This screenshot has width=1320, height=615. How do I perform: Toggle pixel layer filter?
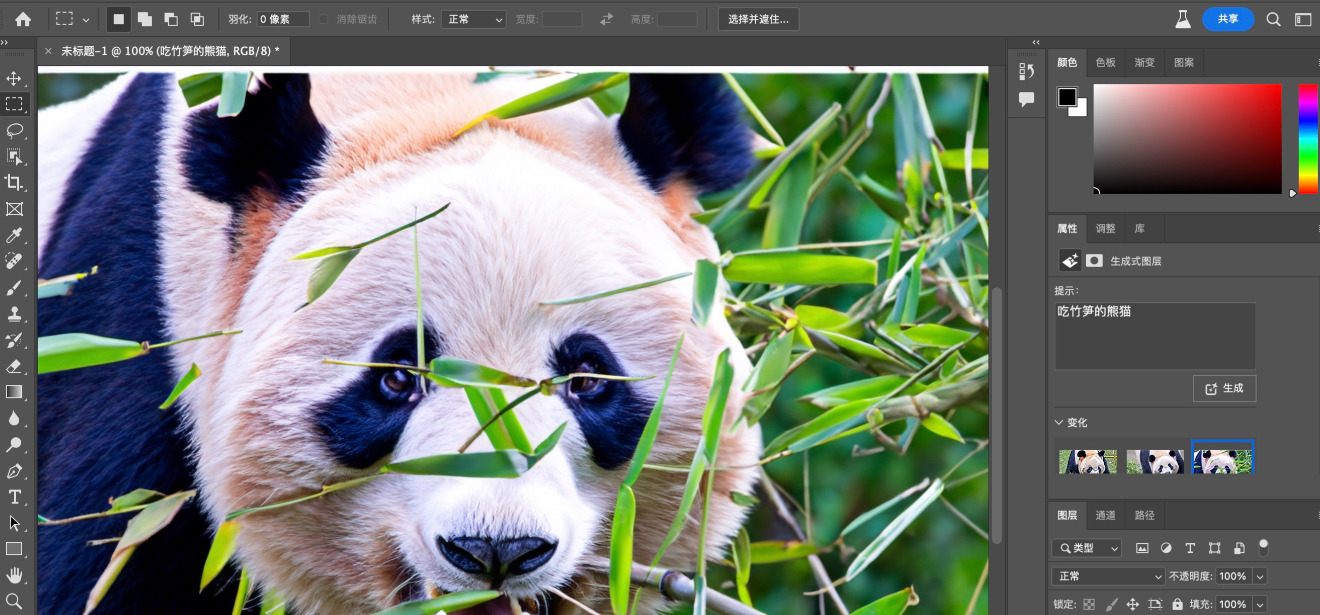point(1142,548)
